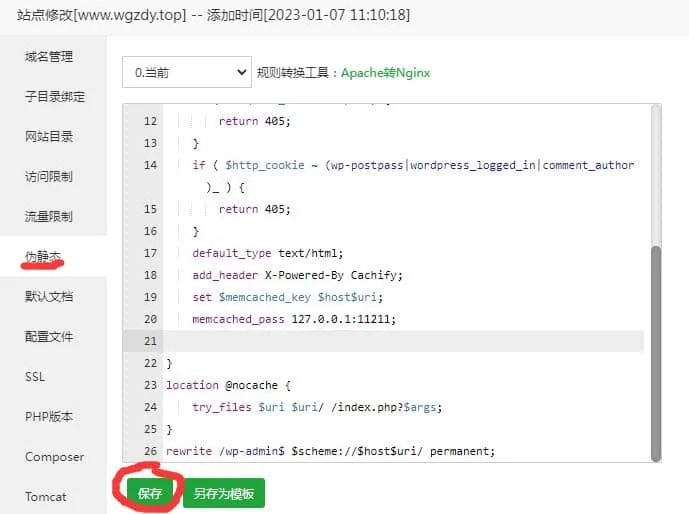Click the 'default_type text/html;' line
The height and width of the screenshot is (514, 689).
(268, 253)
